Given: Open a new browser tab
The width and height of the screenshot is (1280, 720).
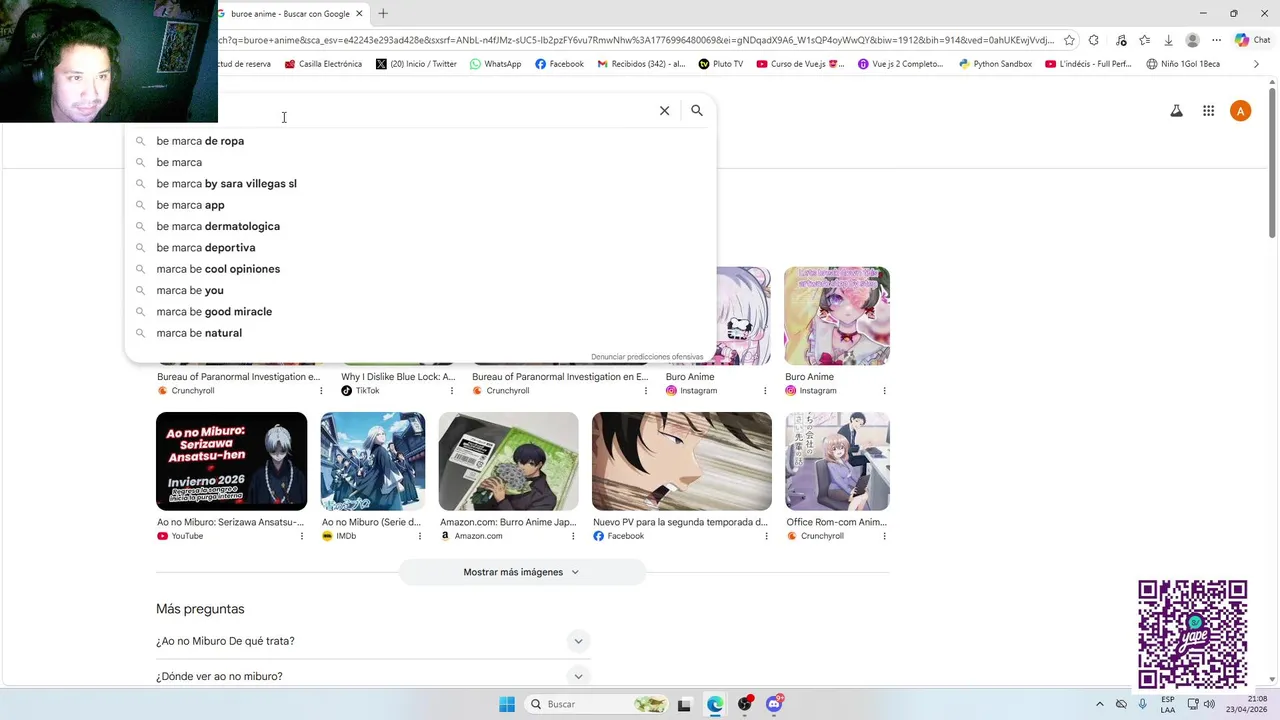Looking at the screenshot, I should (383, 14).
